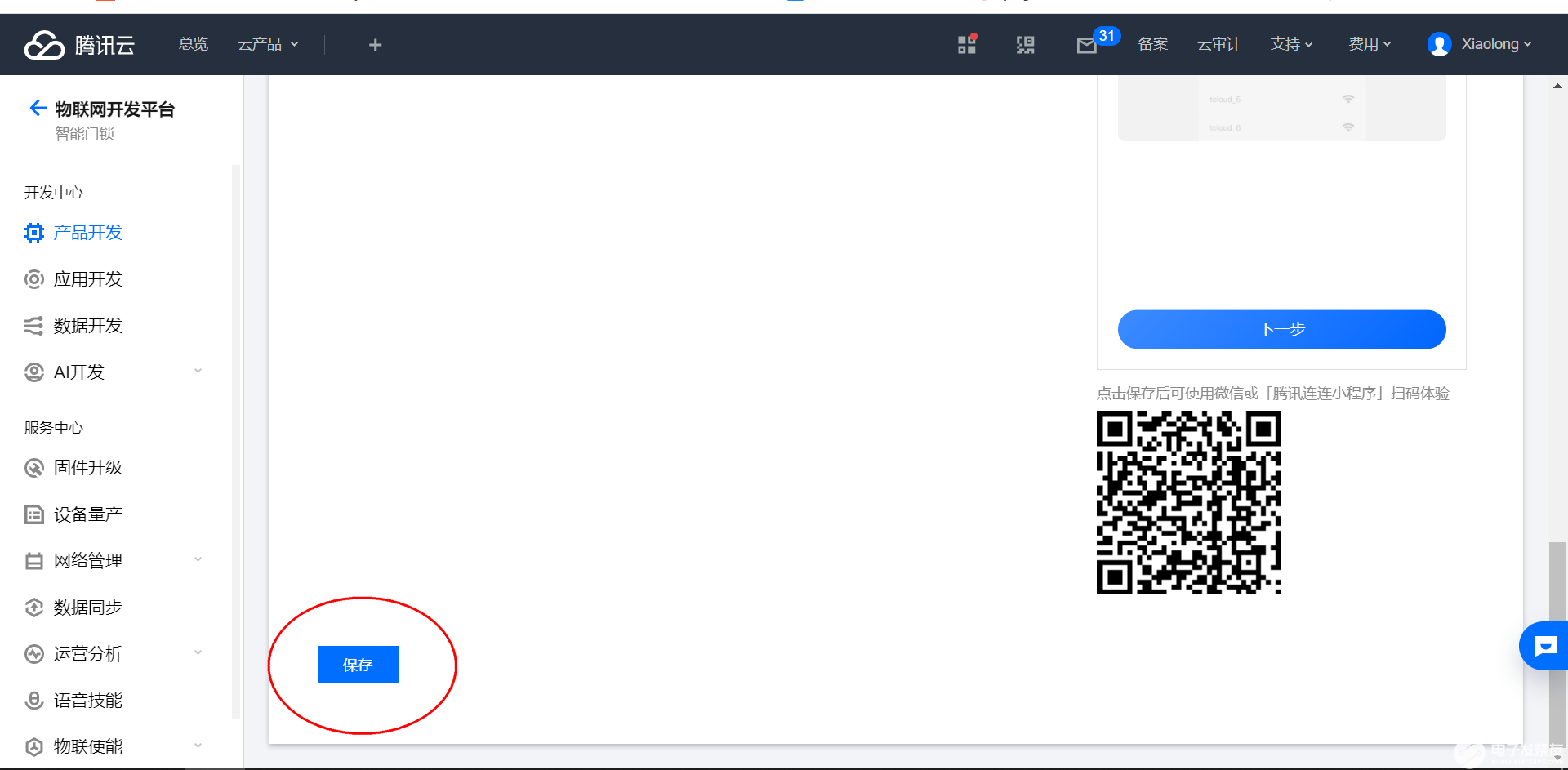Select 产品开发 in the sidebar
Viewport: 1568px width, 770px height.
pyautogui.click(x=87, y=233)
